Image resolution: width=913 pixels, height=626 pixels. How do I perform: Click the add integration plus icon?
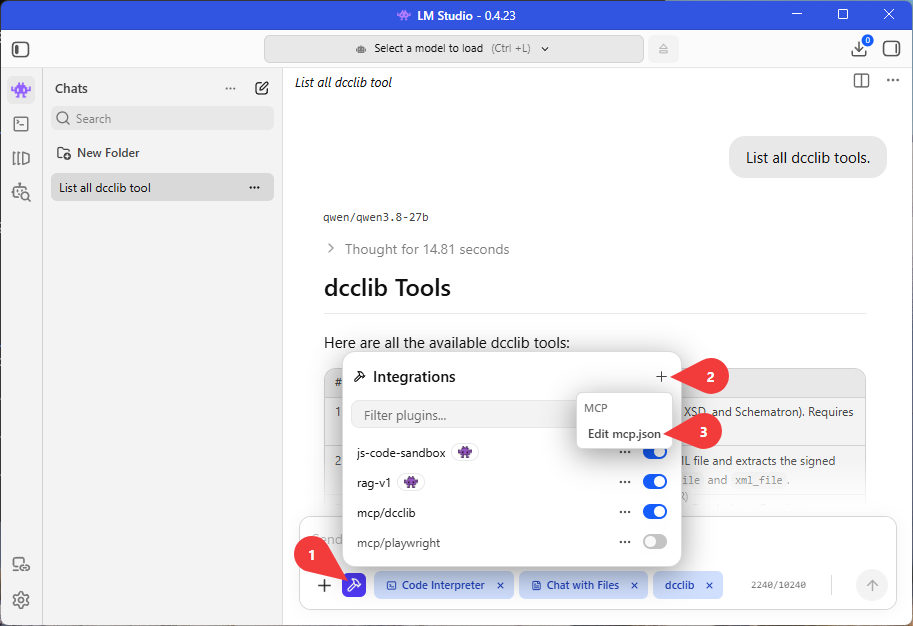(x=661, y=377)
